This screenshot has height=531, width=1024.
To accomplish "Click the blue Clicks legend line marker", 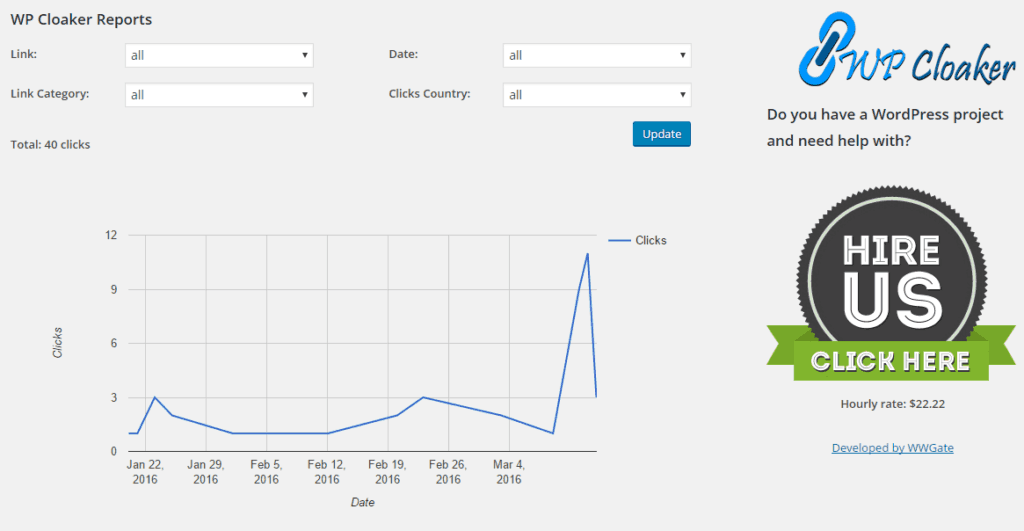I will pos(619,240).
